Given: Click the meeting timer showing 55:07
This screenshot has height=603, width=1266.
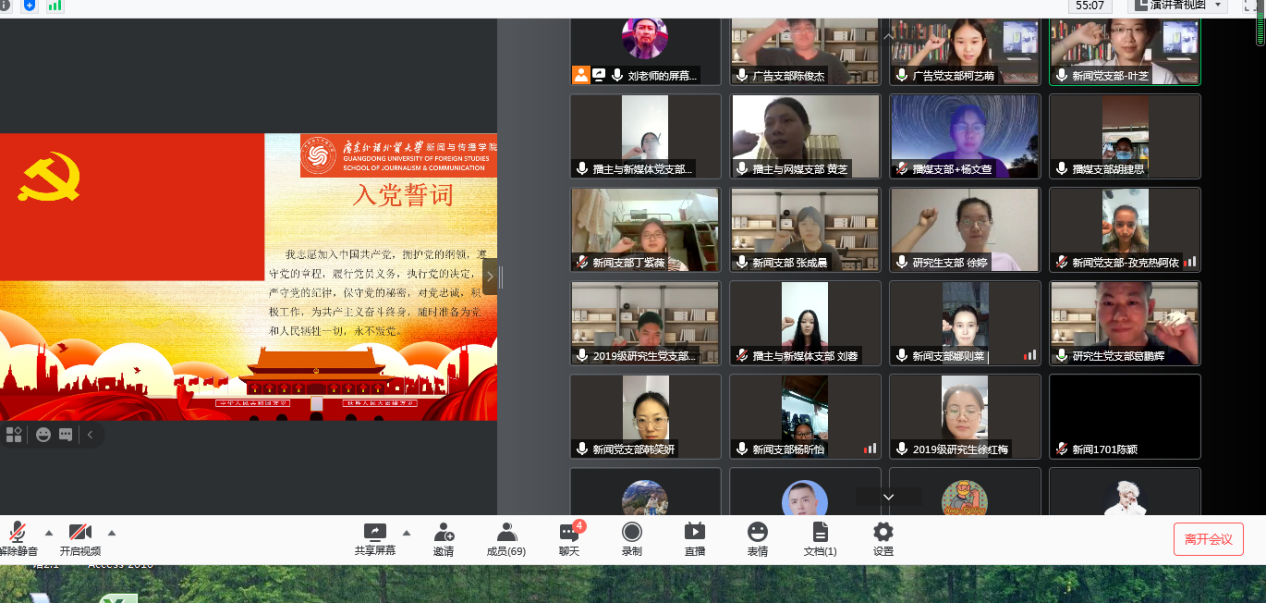Looking at the screenshot, I should 1090,6.
